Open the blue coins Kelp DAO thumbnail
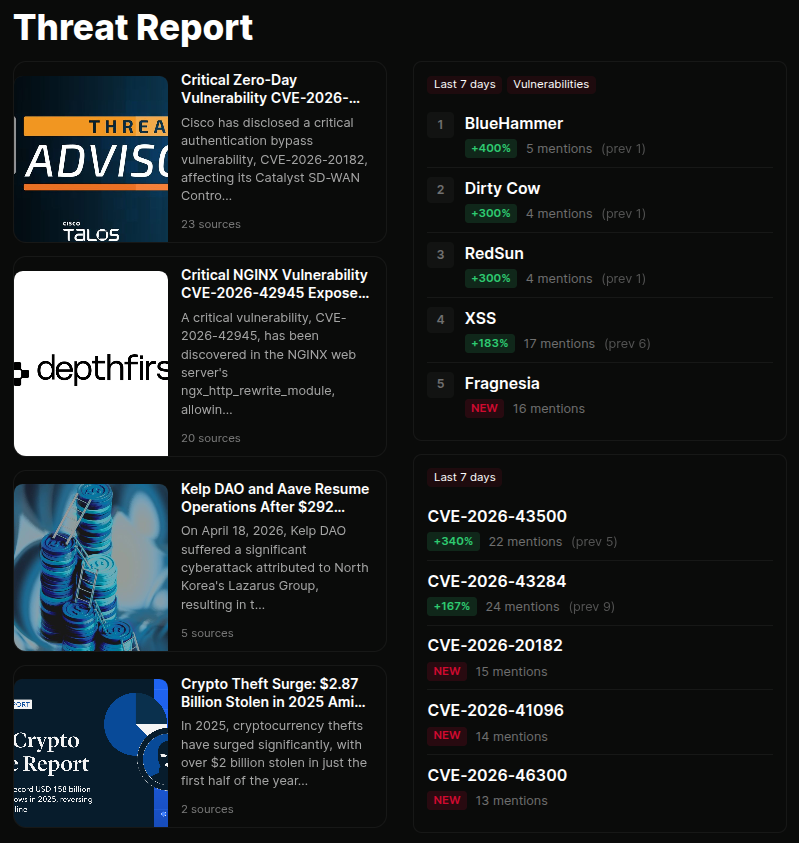 [91, 567]
